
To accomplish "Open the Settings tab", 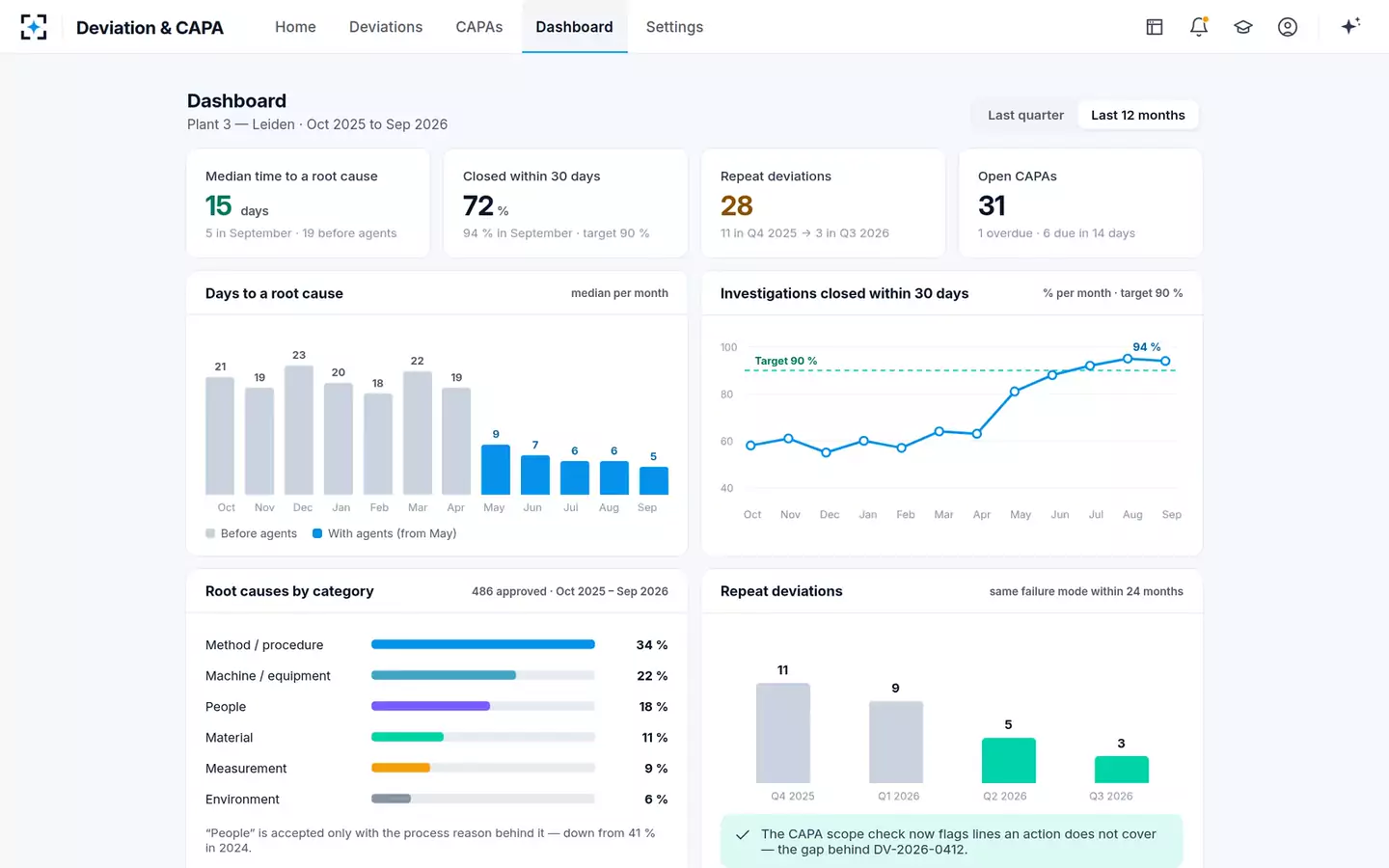I will tap(674, 27).
